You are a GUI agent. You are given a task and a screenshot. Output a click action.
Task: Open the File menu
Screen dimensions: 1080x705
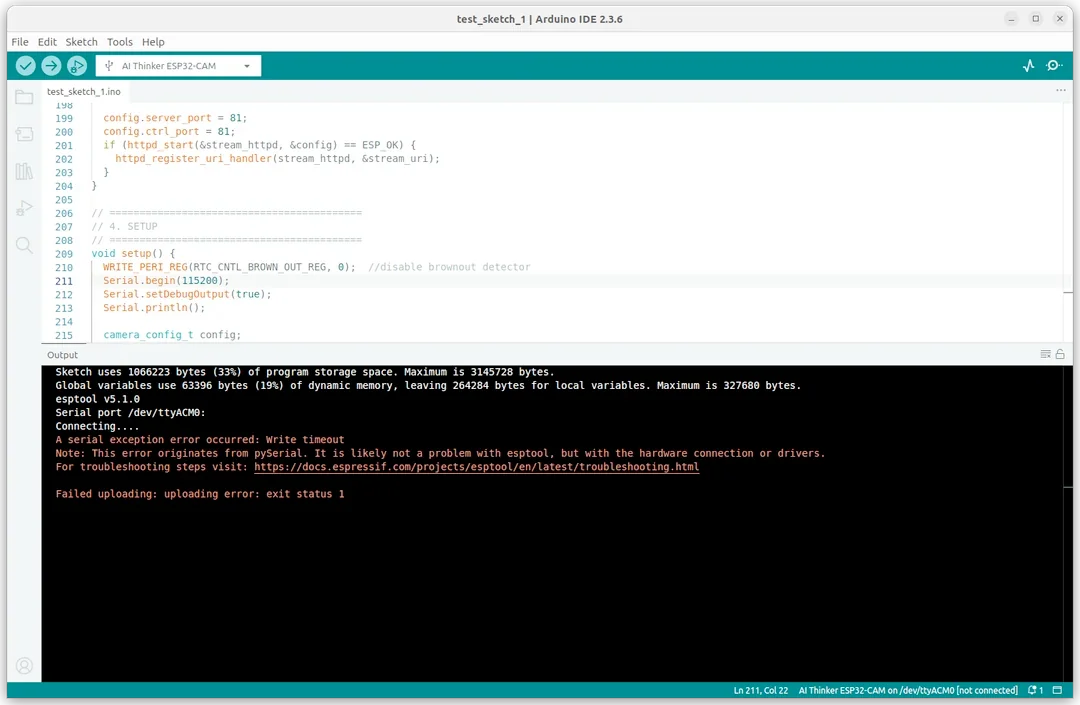pos(20,42)
